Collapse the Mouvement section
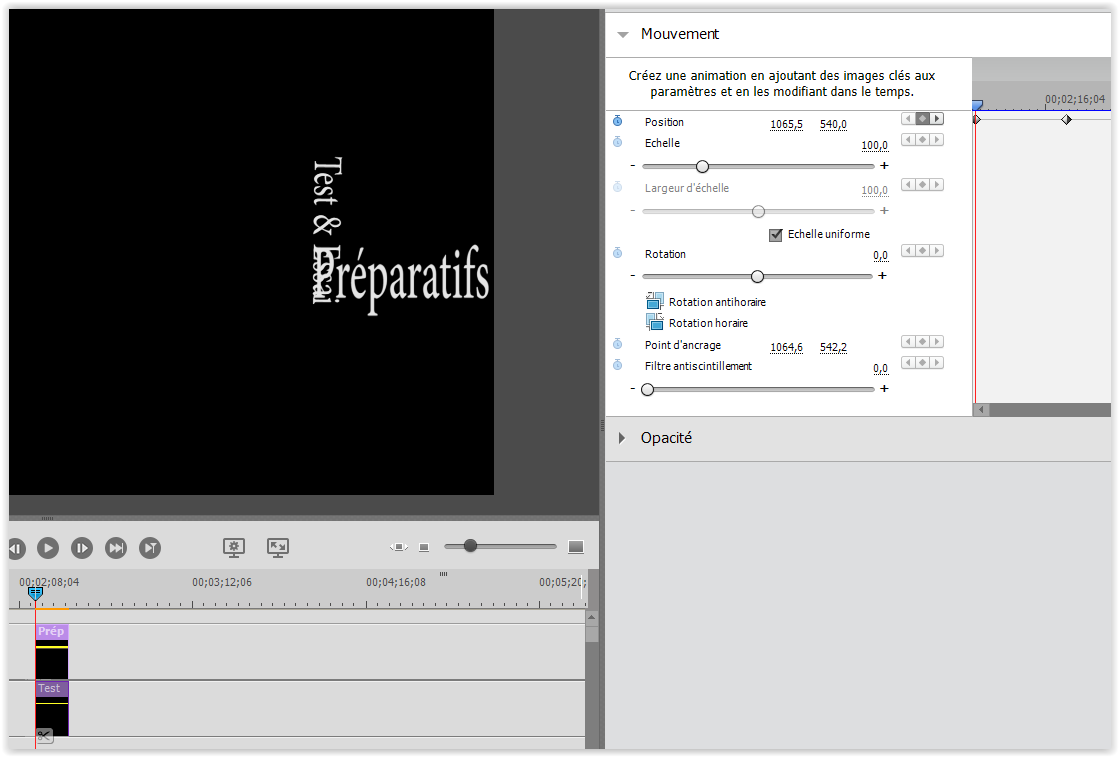Viewport: 1119px width, 757px height. click(x=623, y=34)
